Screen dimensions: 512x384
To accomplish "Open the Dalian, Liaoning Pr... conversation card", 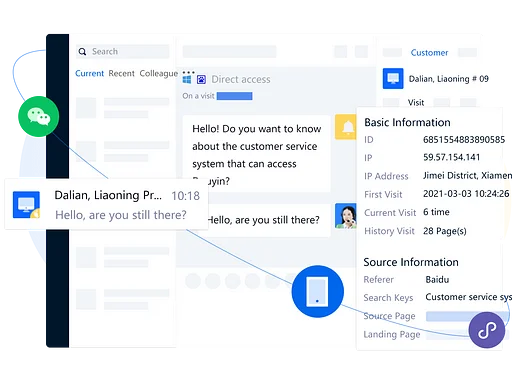I will pos(106,204).
